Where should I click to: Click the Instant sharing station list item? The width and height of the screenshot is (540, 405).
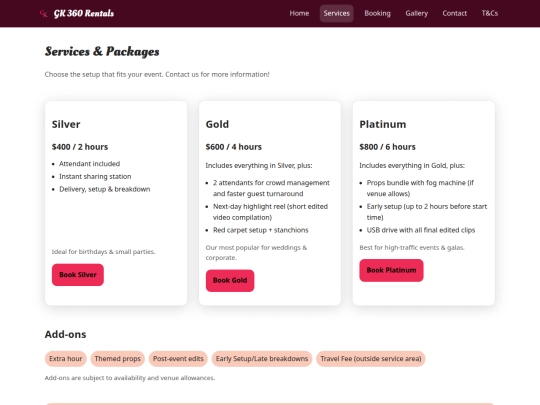(95, 177)
